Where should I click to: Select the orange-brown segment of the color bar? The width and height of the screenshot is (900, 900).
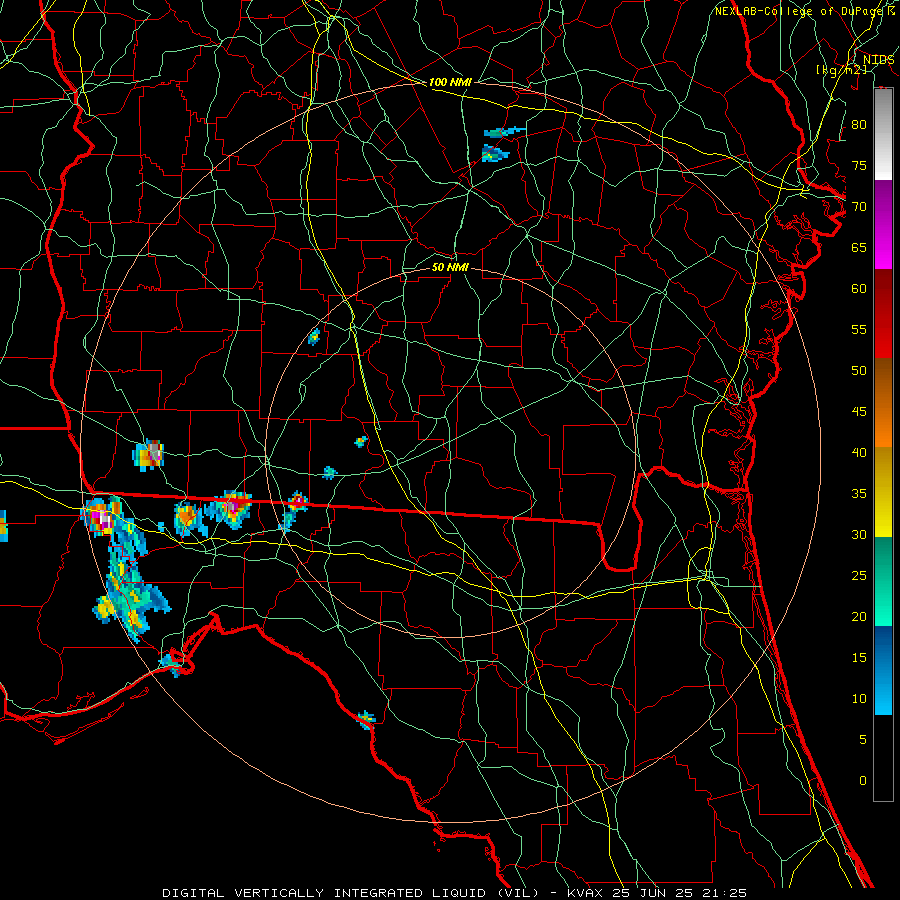[x=883, y=403]
